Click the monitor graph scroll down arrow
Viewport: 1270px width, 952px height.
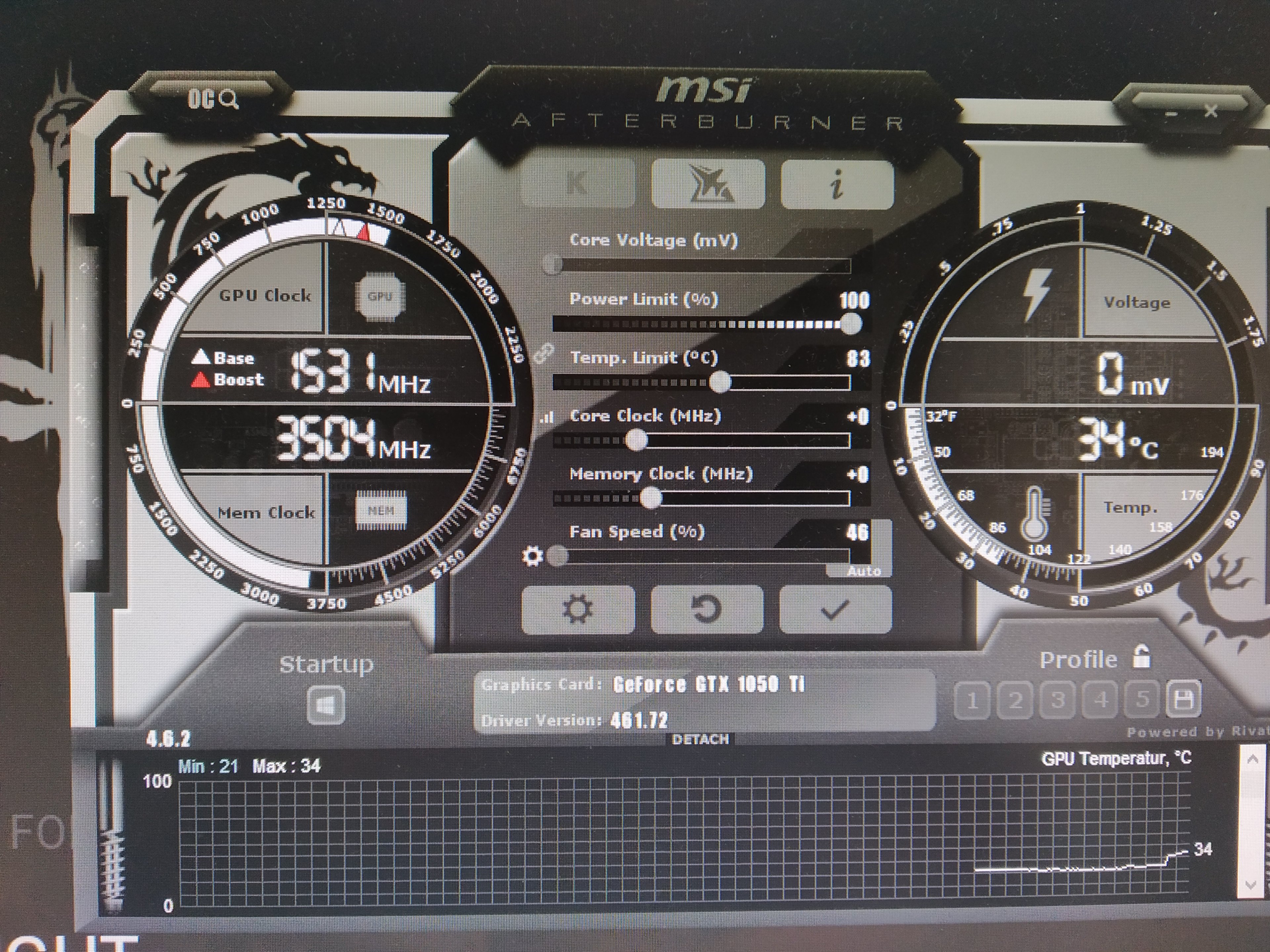point(1251,885)
